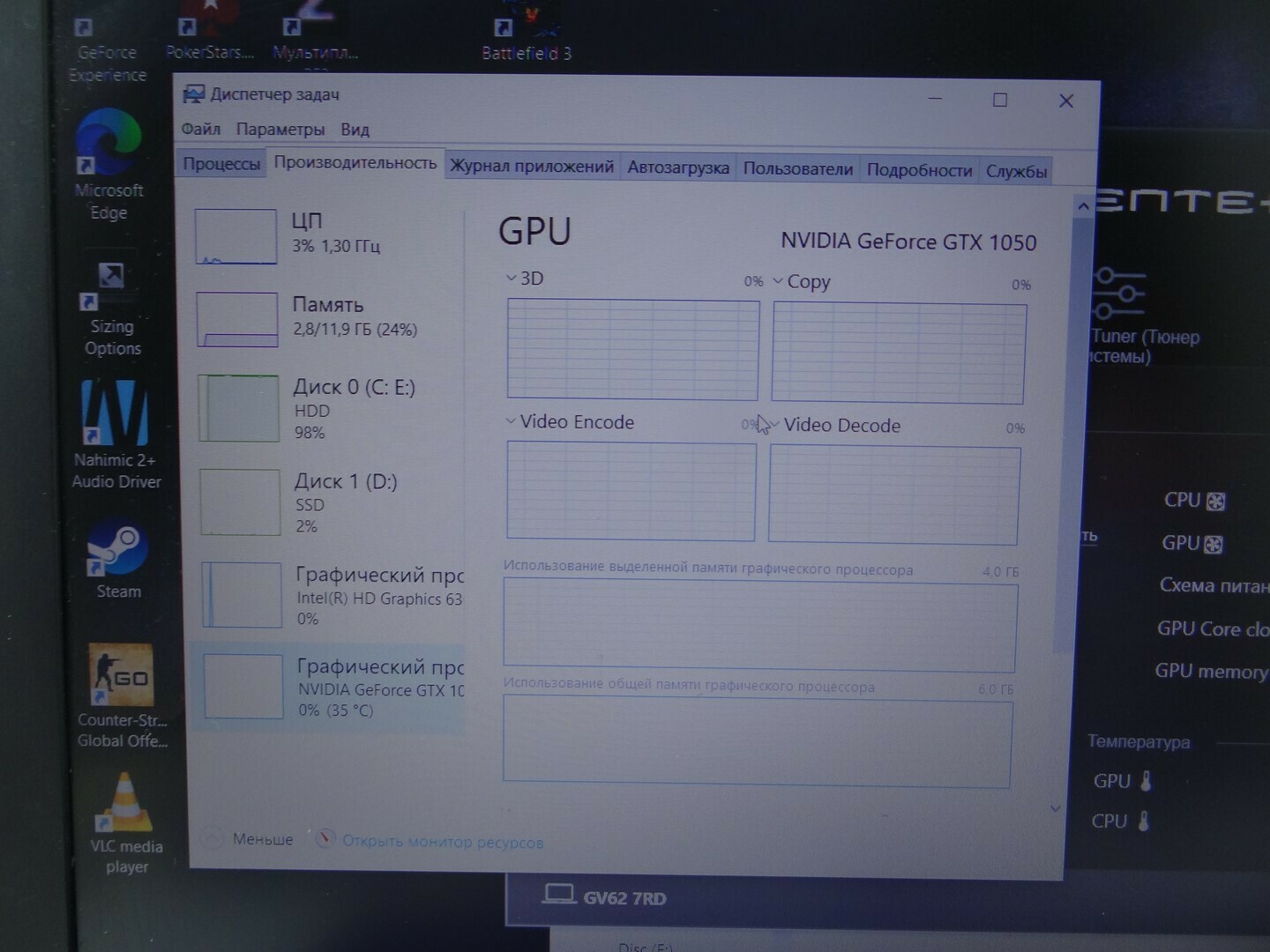1270x952 pixels.
Task: Open Counter-Strike Global Offensive shortcut
Action: click(x=122, y=695)
